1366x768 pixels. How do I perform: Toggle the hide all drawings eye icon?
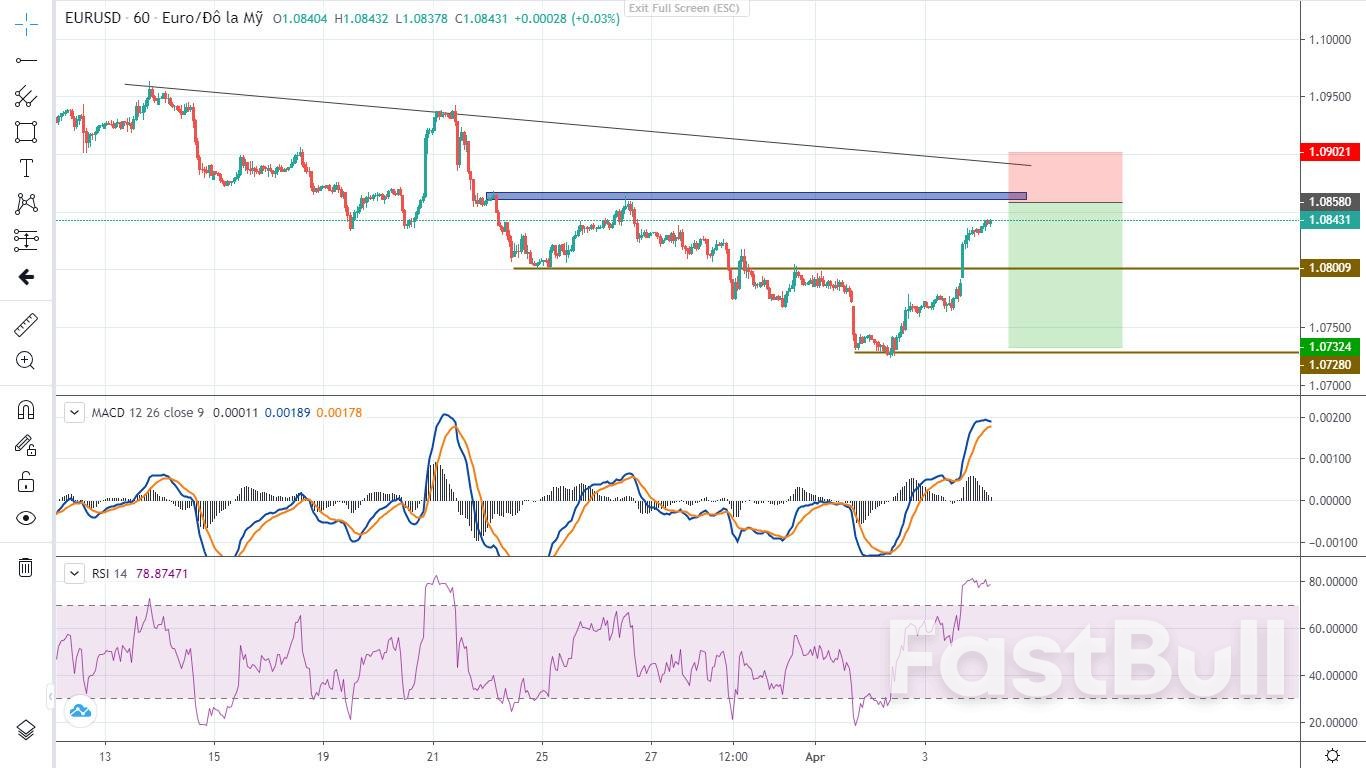coord(26,518)
